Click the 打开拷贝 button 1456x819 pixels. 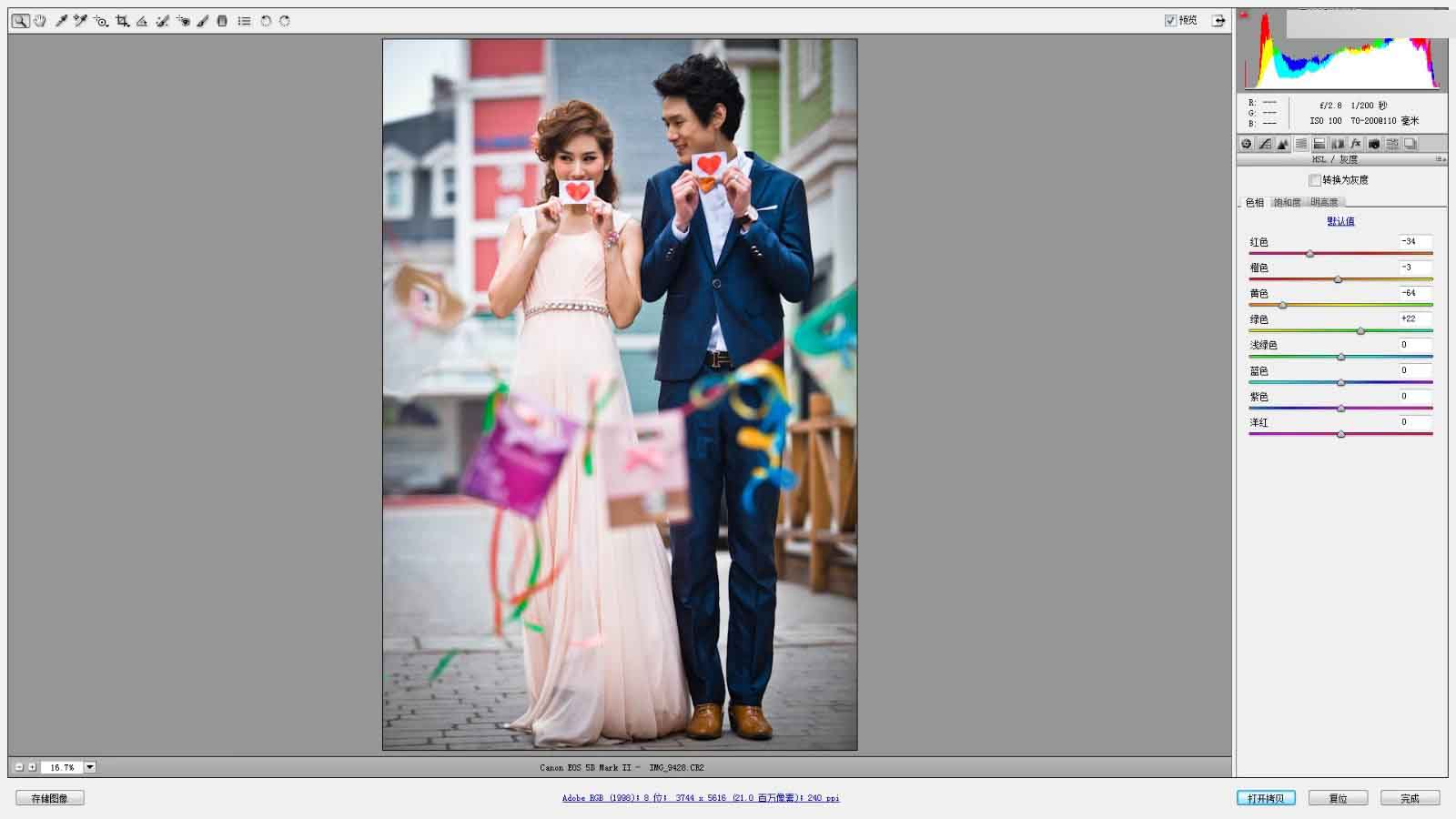click(x=1266, y=798)
